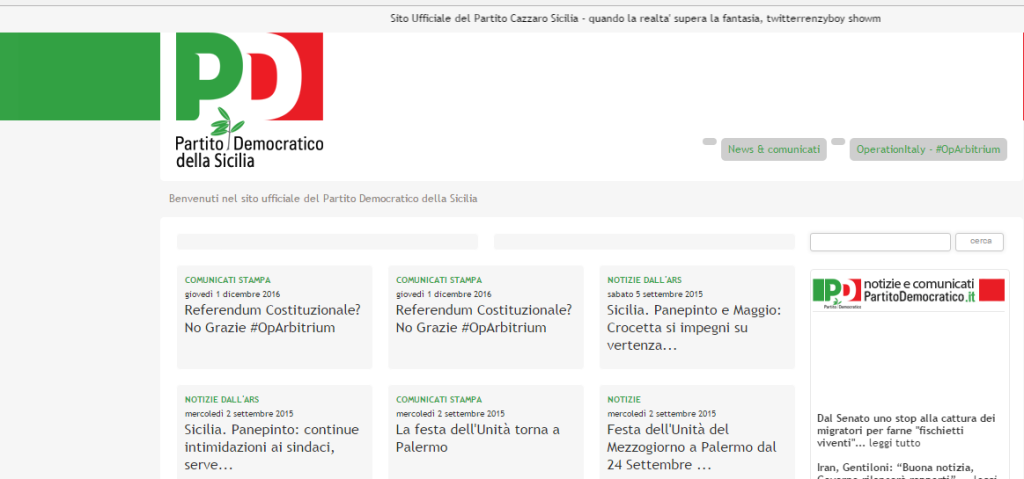The image size is (1024, 479).
Task: Open the OperationItaly - #OpArbitrium menu
Action: tap(928, 150)
